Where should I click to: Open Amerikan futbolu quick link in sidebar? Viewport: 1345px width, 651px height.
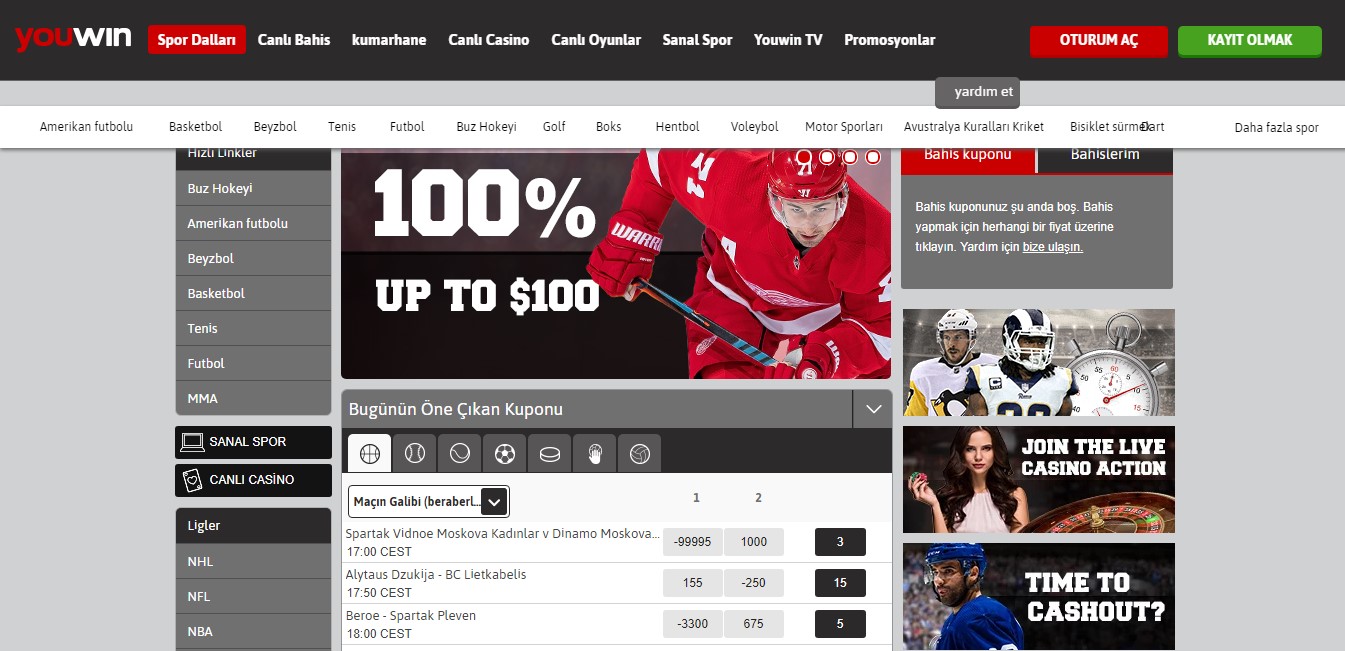click(x=253, y=223)
